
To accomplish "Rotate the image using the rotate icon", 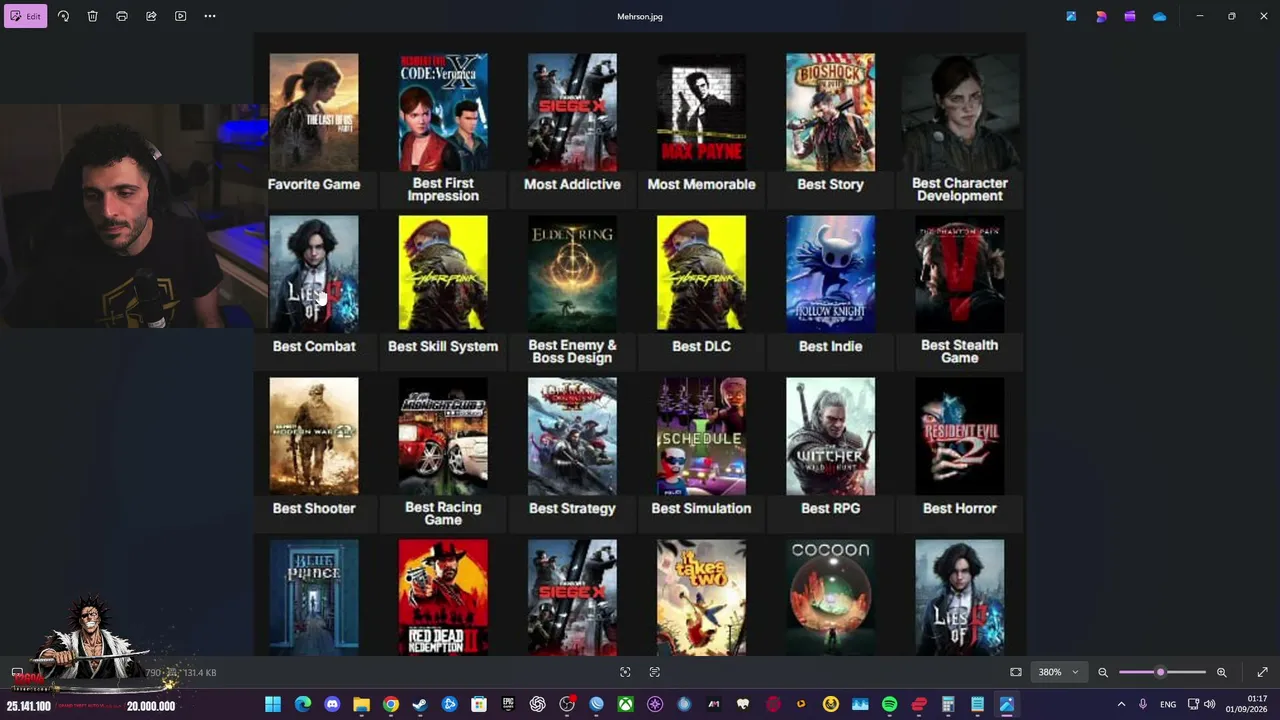I will pos(63,16).
